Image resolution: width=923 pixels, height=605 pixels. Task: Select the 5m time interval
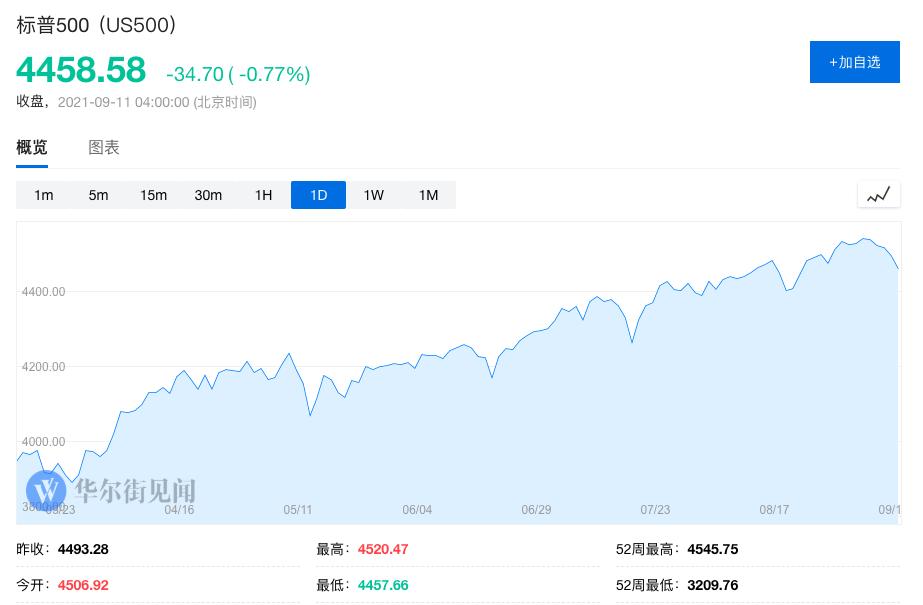[98, 195]
